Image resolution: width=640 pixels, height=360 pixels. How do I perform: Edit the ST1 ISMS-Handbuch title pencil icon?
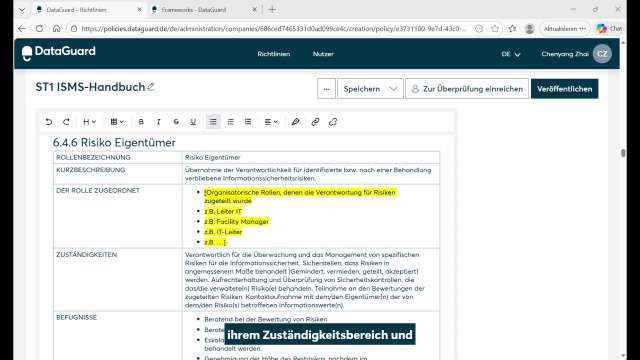pyautogui.click(x=151, y=87)
